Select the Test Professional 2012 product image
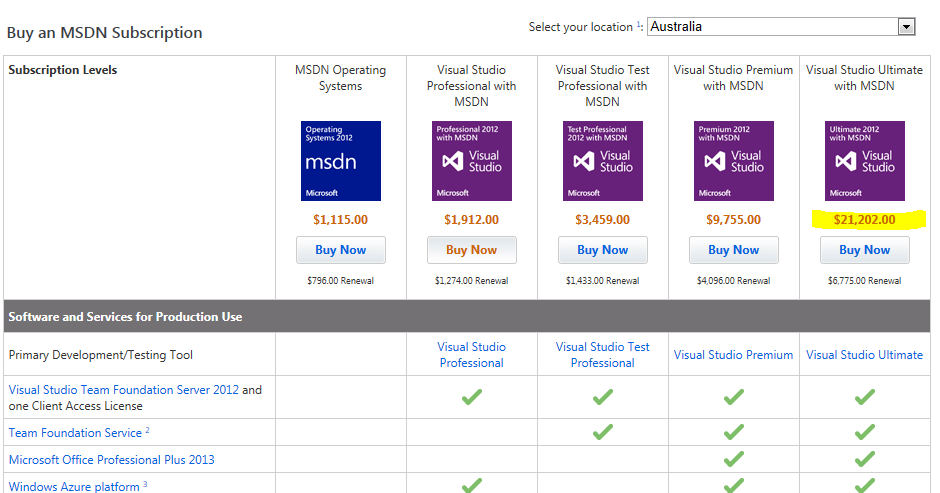Image resolution: width=940 pixels, height=493 pixels. pyautogui.click(x=602, y=161)
